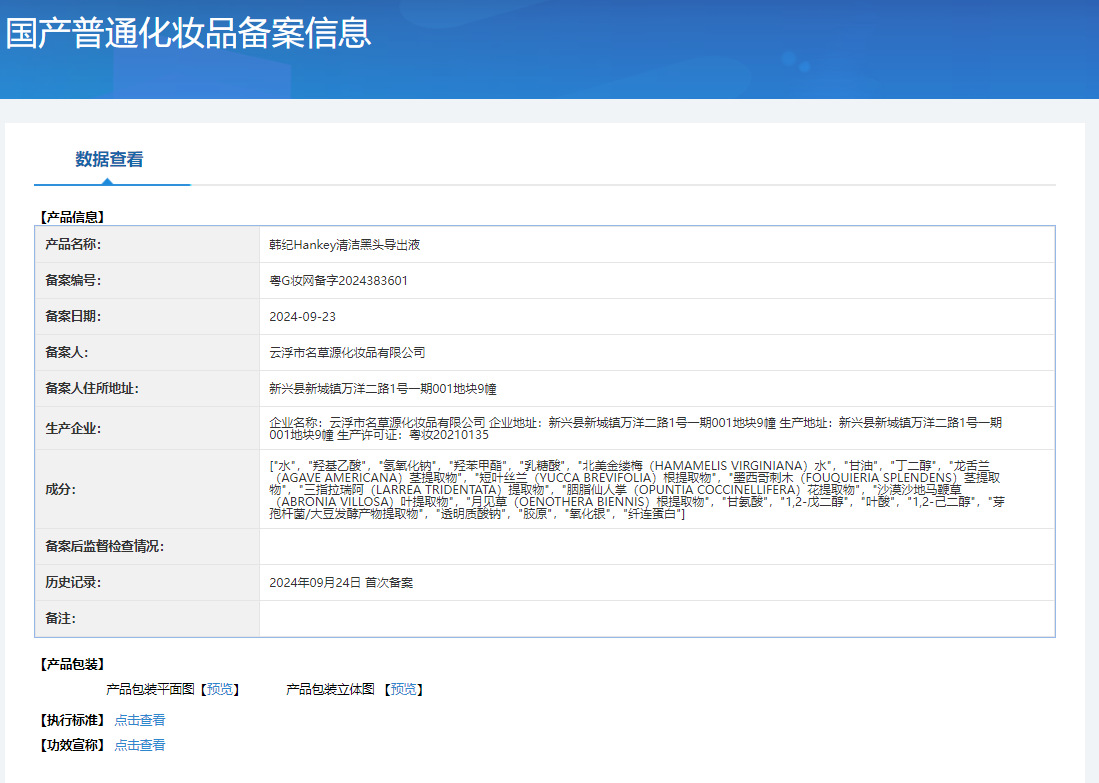Click the 成分 label cell
The height and width of the screenshot is (783, 1099).
tap(60, 489)
